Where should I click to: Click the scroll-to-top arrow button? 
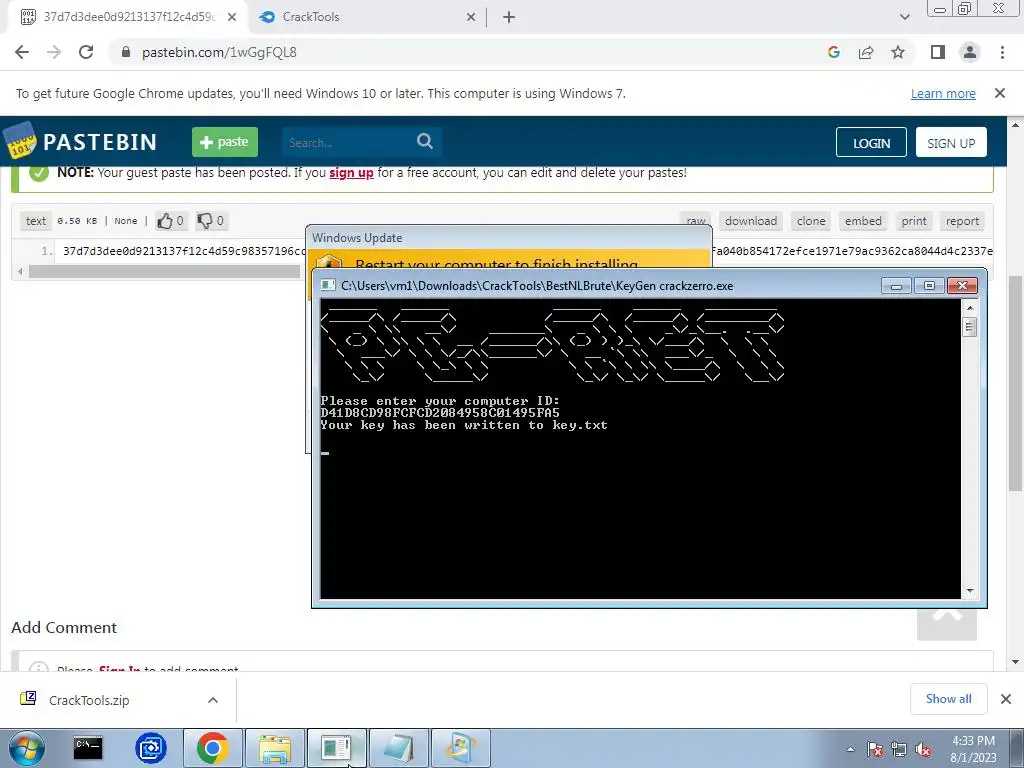(947, 624)
